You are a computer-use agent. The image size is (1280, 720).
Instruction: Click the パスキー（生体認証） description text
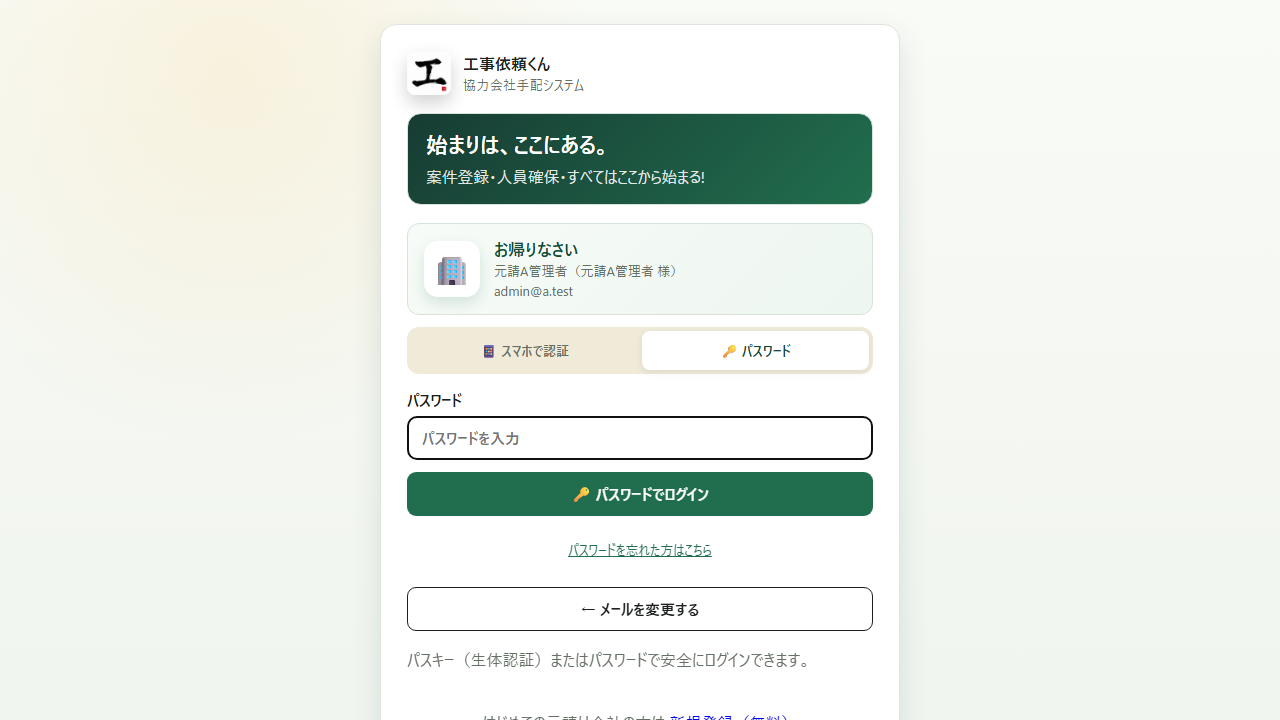click(610, 660)
